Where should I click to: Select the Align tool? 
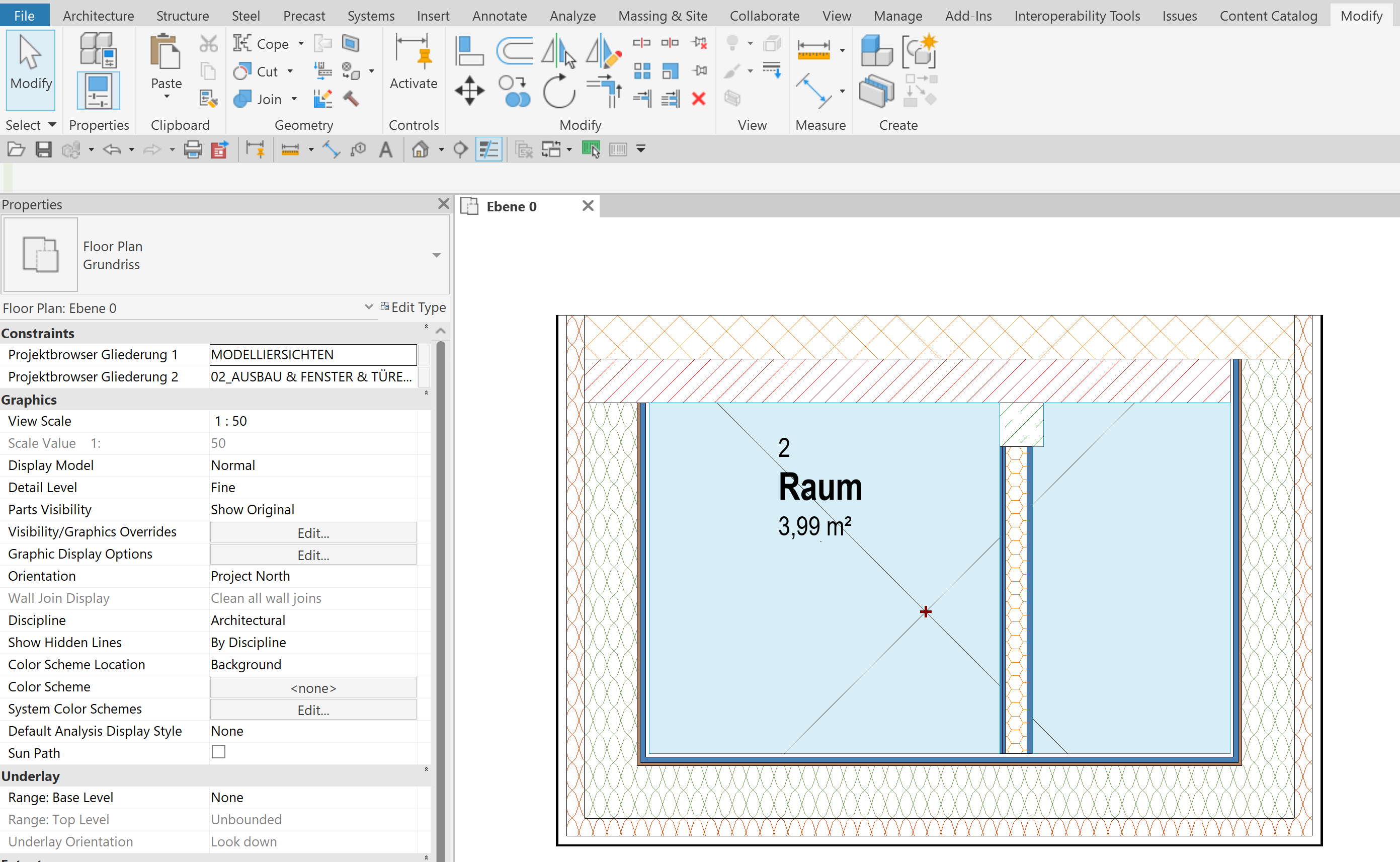(468, 50)
